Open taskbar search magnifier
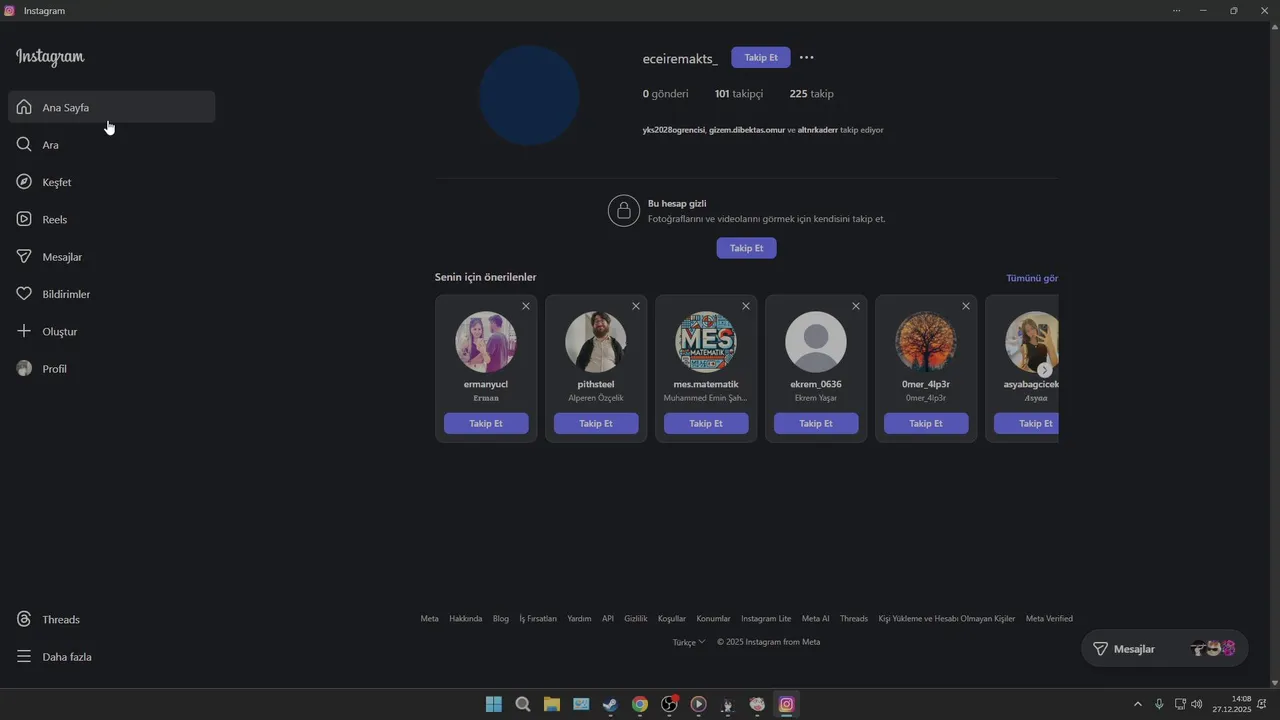 point(523,704)
